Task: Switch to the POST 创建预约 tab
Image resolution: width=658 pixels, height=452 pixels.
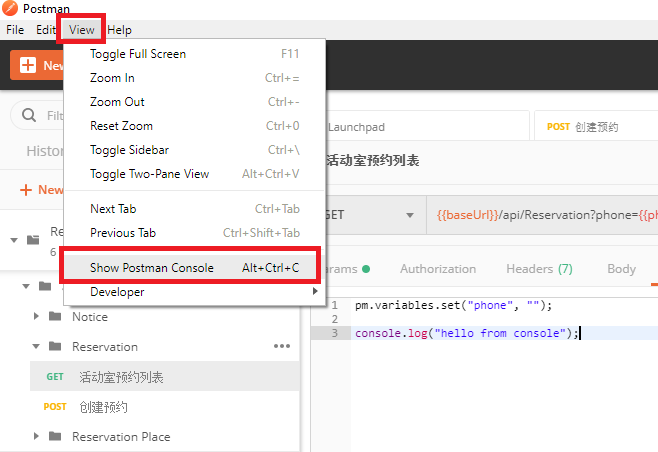Action: pyautogui.click(x=596, y=126)
